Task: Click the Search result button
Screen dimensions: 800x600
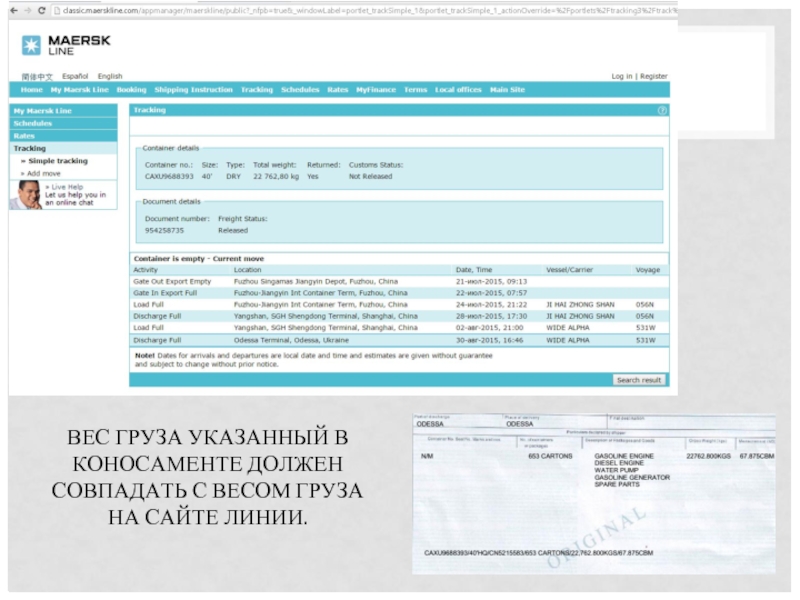Action: (x=638, y=380)
